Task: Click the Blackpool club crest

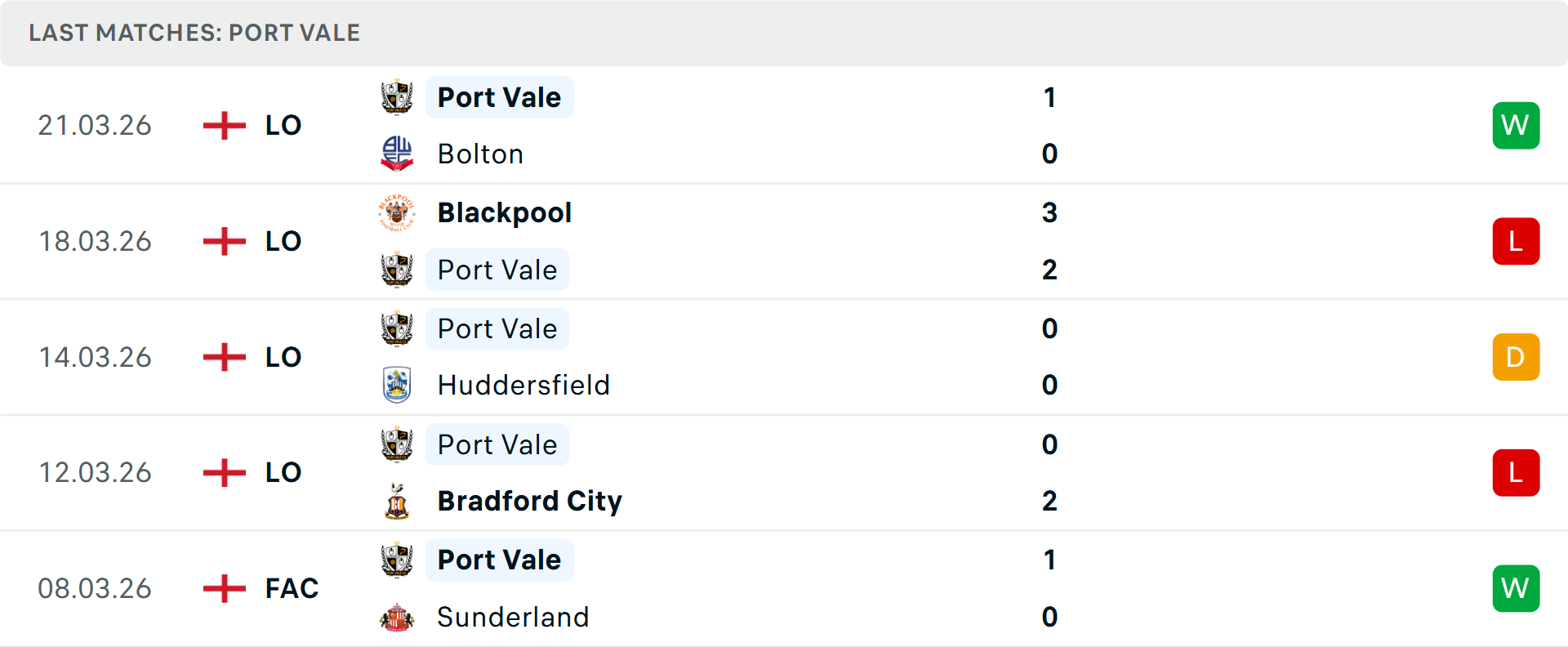Action: click(x=397, y=212)
